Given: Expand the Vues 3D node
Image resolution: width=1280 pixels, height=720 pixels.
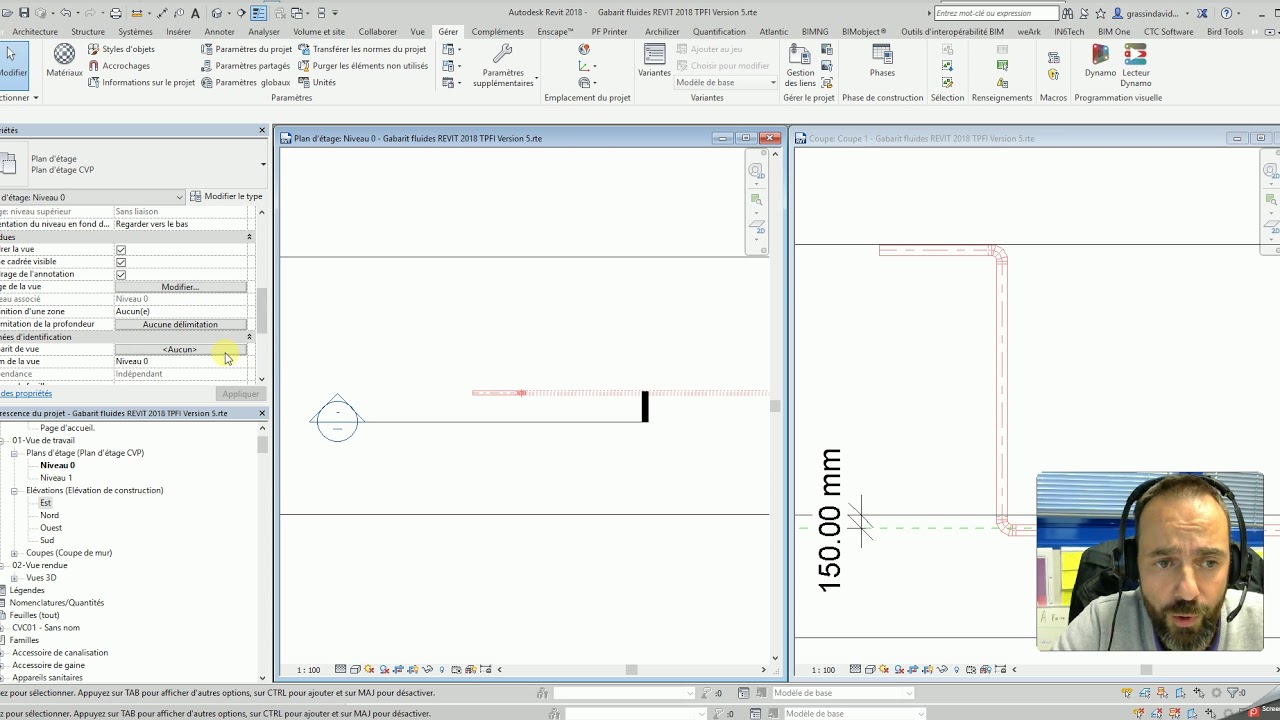Looking at the screenshot, I should [x=15, y=578].
